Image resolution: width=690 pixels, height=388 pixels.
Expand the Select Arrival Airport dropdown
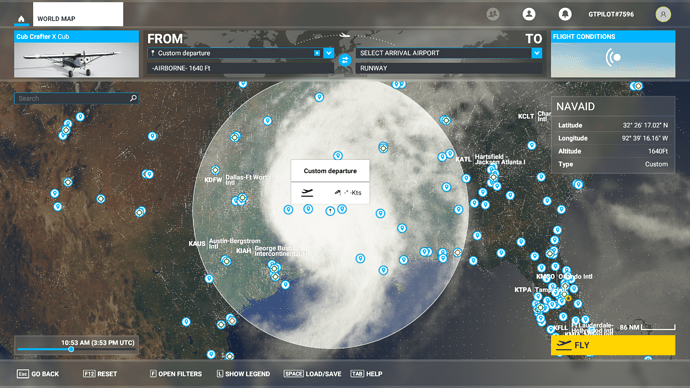tap(536, 53)
